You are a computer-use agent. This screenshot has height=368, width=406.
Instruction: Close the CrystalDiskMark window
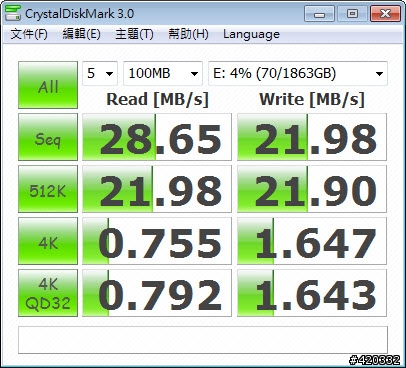click(x=385, y=14)
